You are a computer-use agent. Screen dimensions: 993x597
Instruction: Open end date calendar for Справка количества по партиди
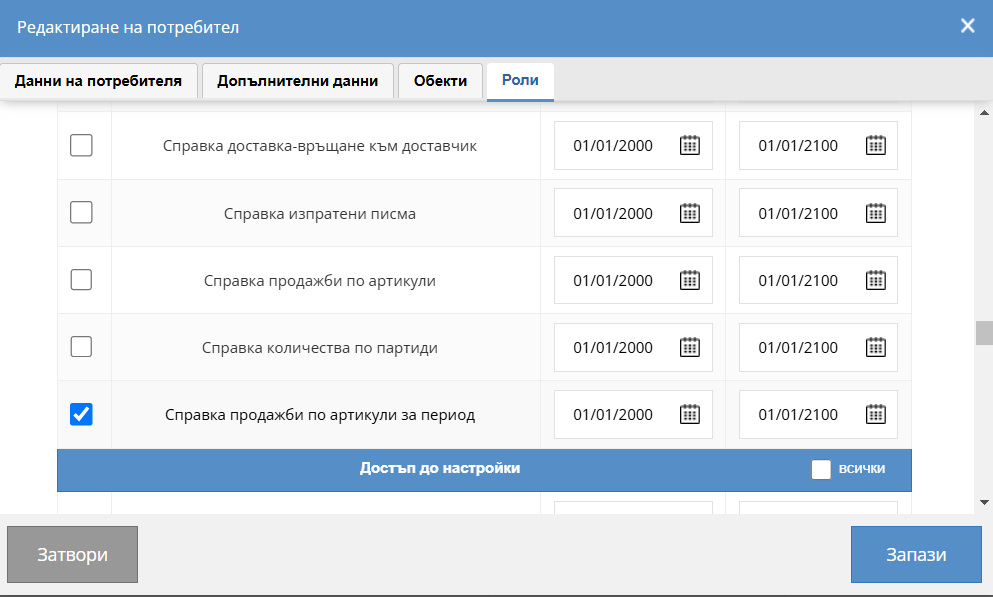click(875, 348)
